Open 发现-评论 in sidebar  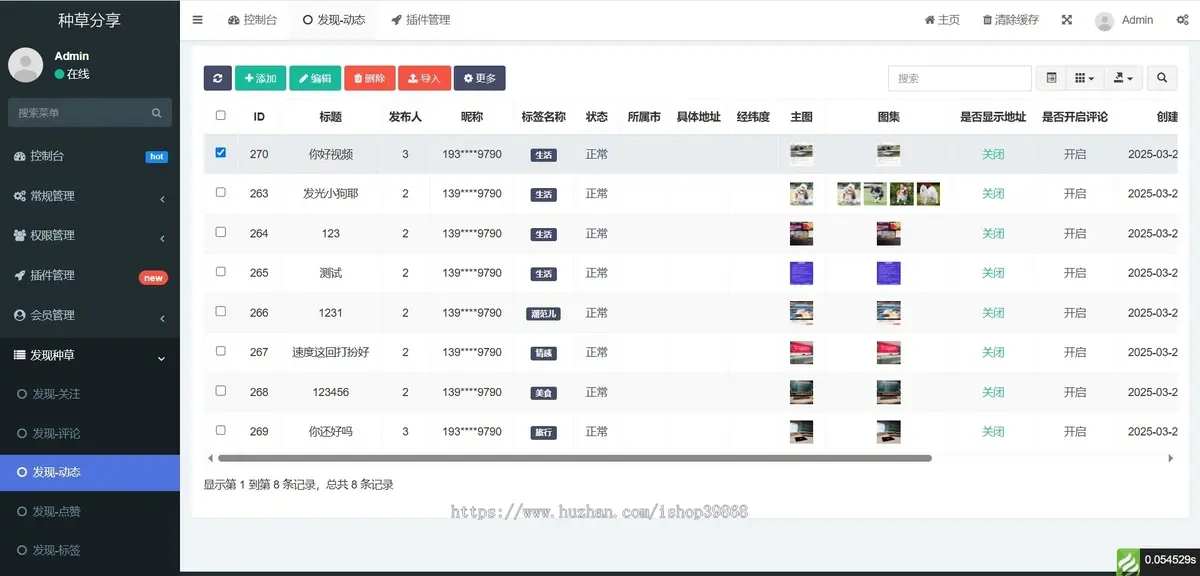(x=90, y=433)
